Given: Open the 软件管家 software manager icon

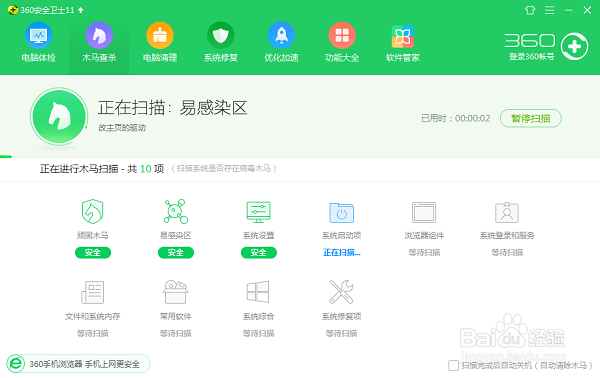Looking at the screenshot, I should pyautogui.click(x=403, y=37).
